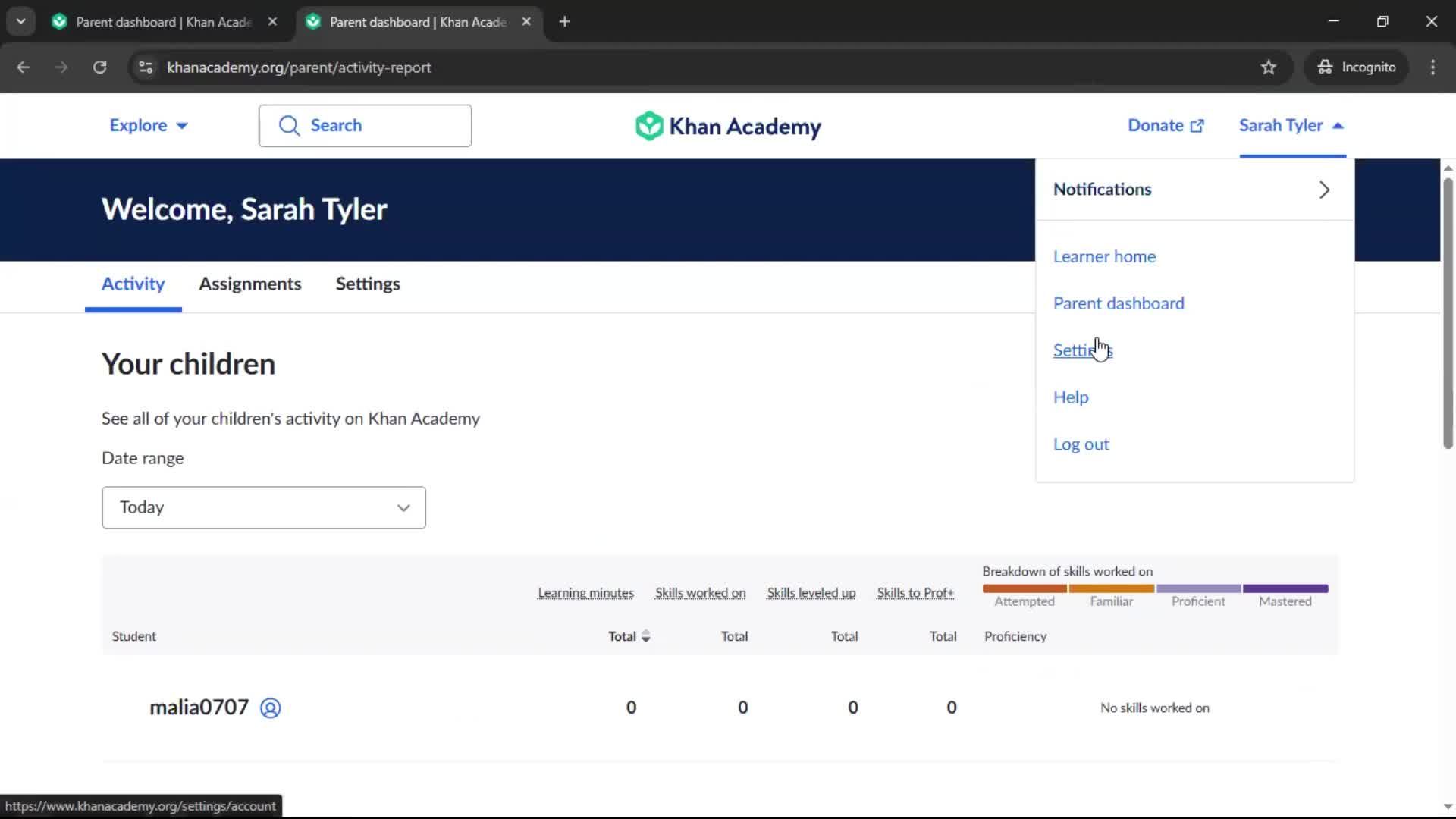The image size is (1456, 819).
Task: Open the Settings tab on the dashboard
Action: tap(368, 284)
